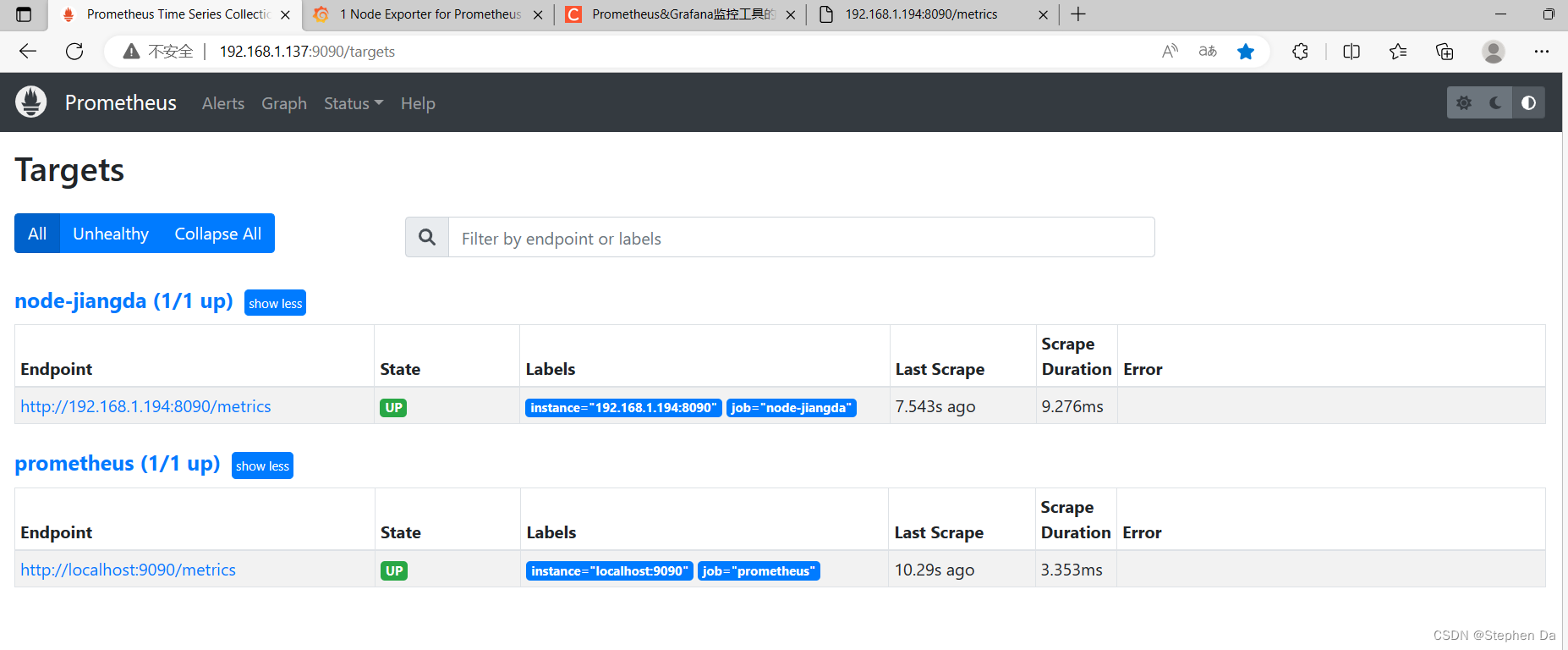The image size is (1568, 650).
Task: Open the Help page in navbar
Action: [418, 103]
